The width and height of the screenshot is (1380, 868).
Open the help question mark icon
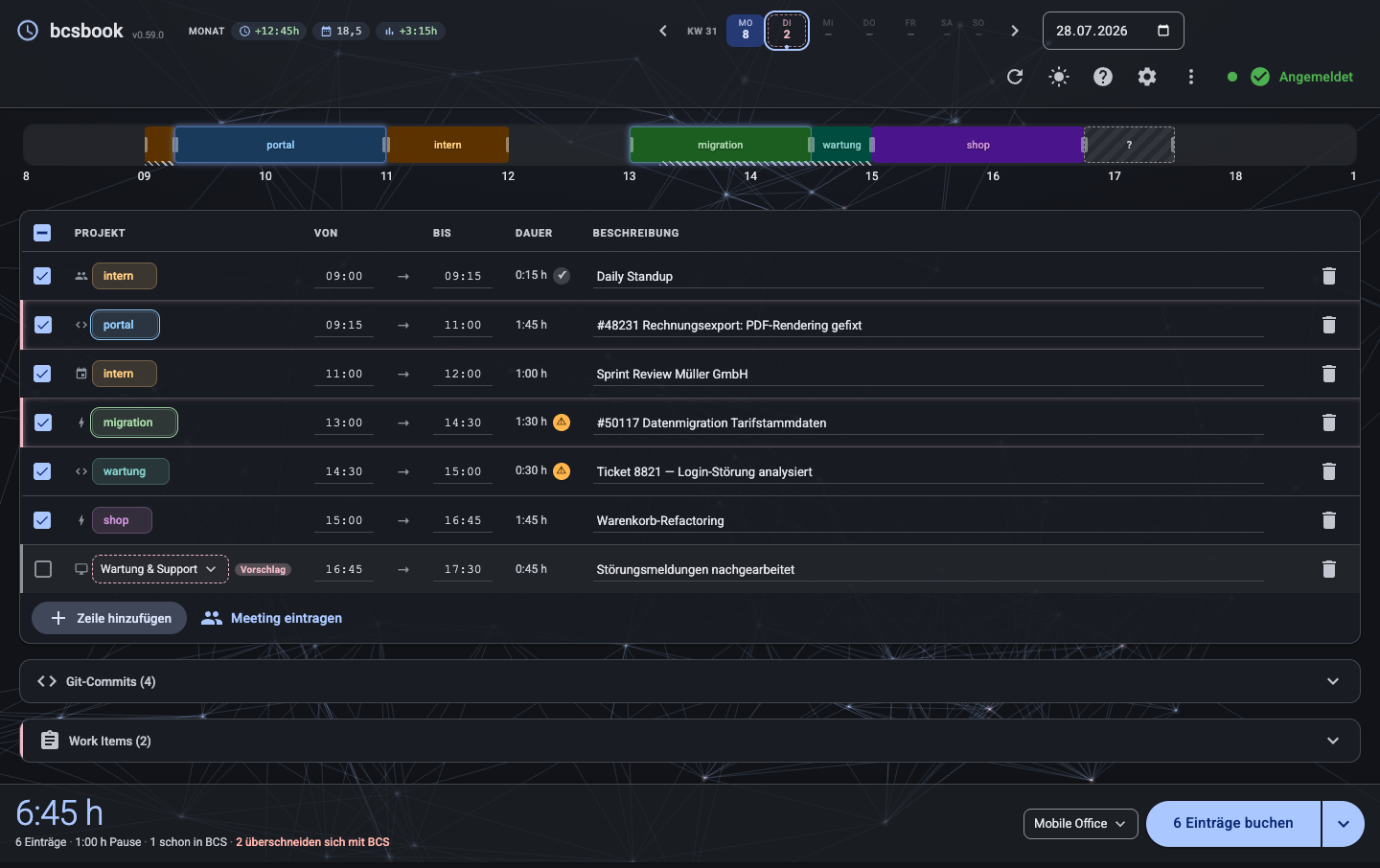coord(1103,77)
